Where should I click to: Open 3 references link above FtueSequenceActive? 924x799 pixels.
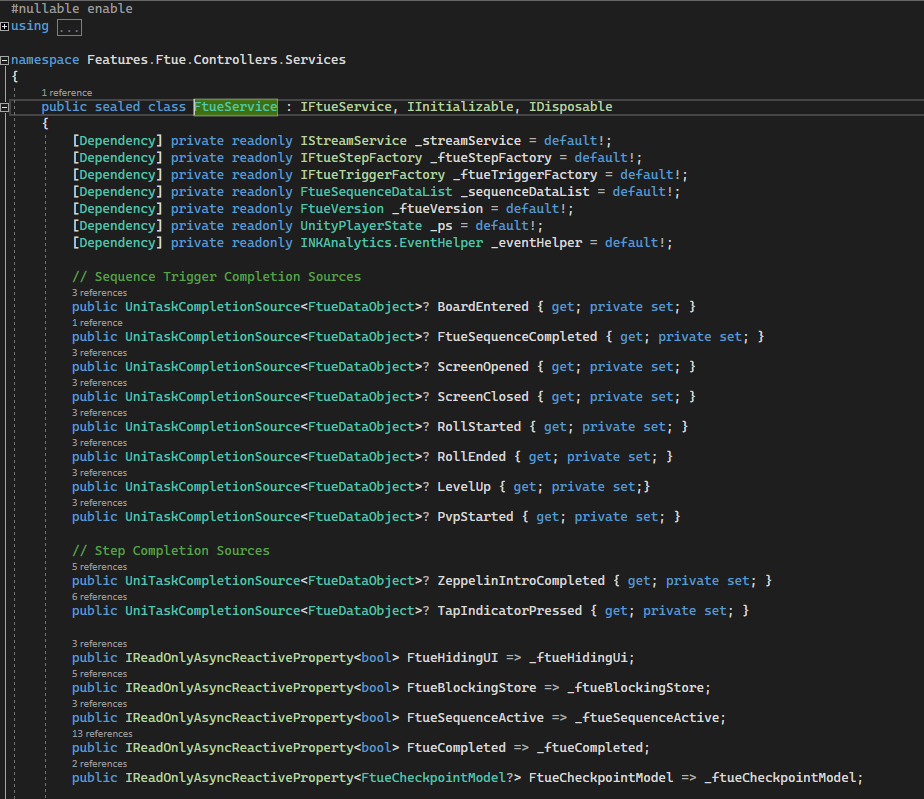tap(100, 704)
